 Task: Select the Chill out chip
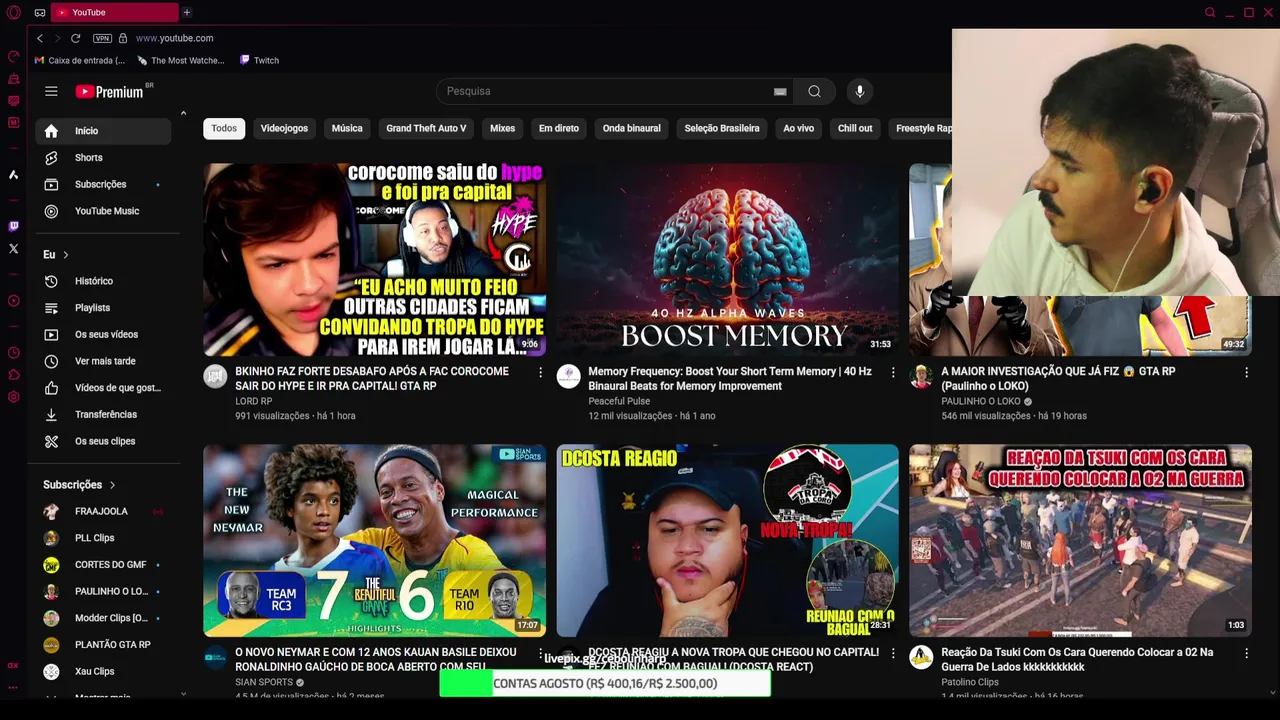(x=855, y=128)
